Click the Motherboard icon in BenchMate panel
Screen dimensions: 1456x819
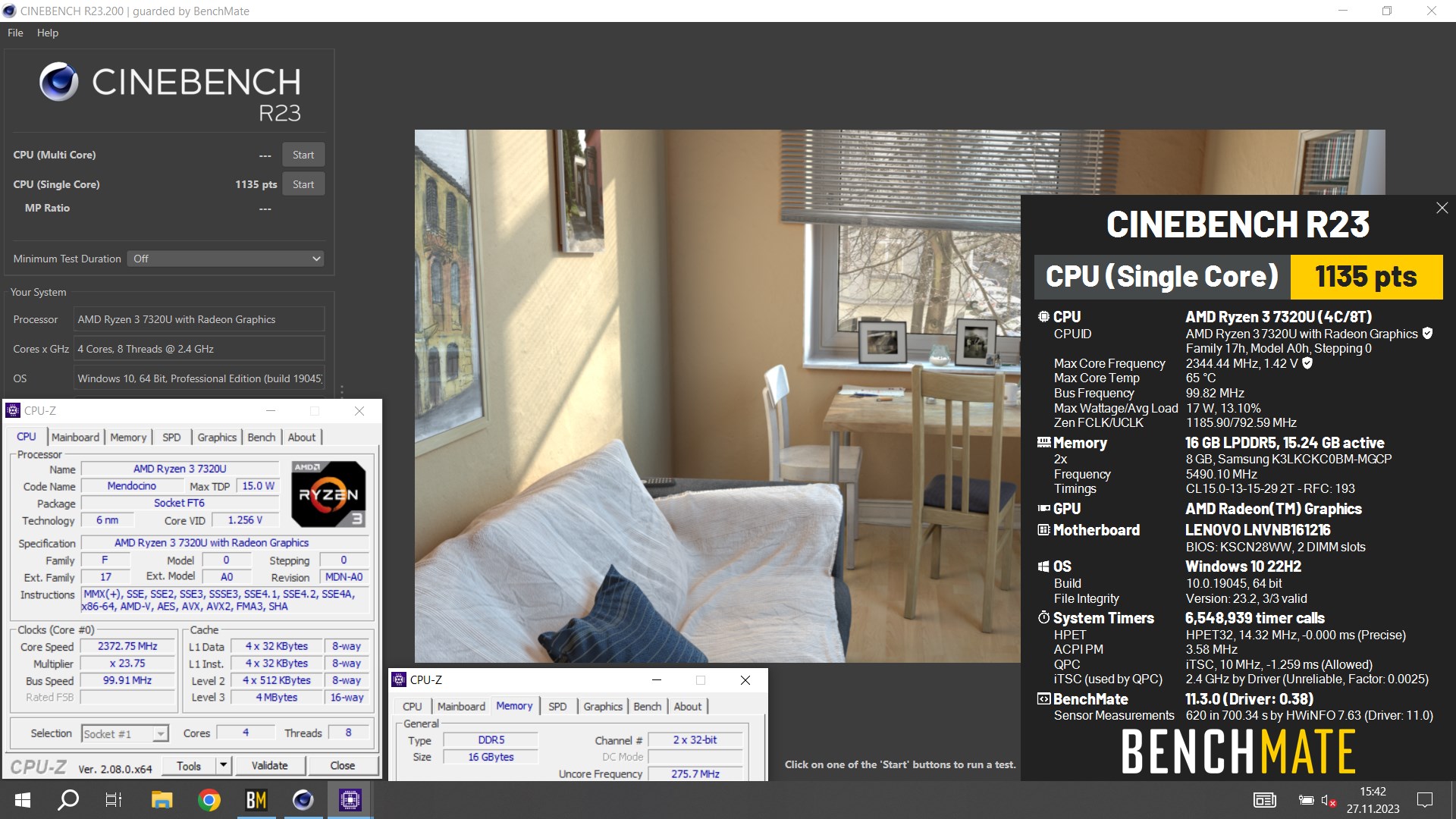click(1044, 530)
